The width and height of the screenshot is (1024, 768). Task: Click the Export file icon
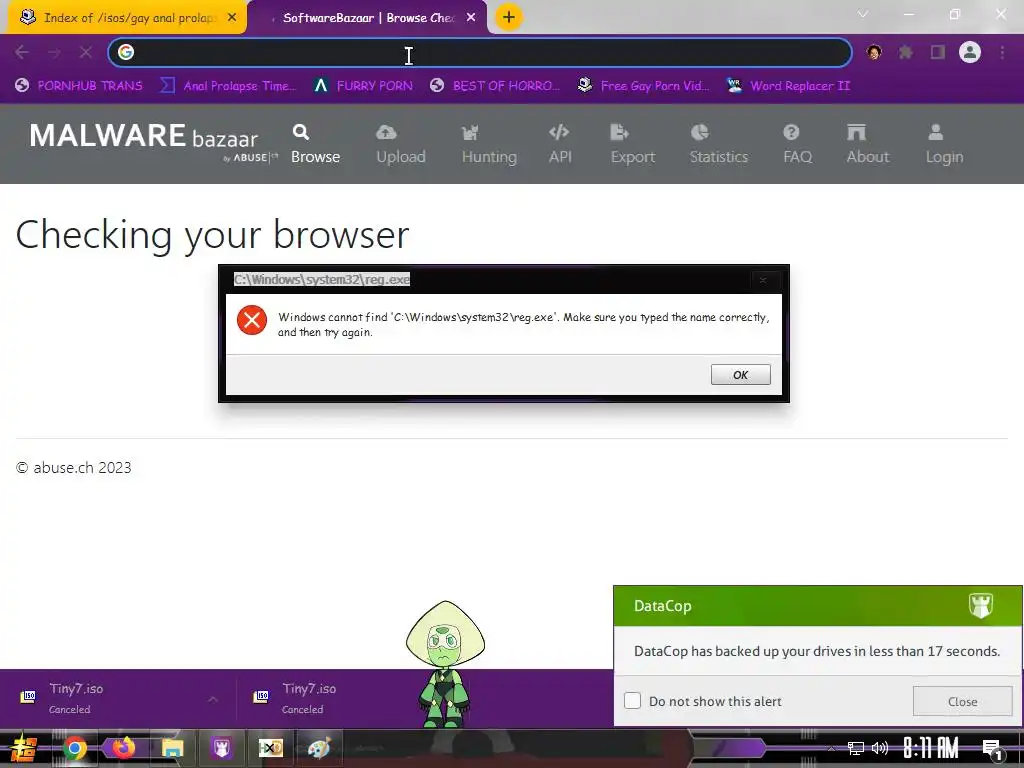[619, 133]
